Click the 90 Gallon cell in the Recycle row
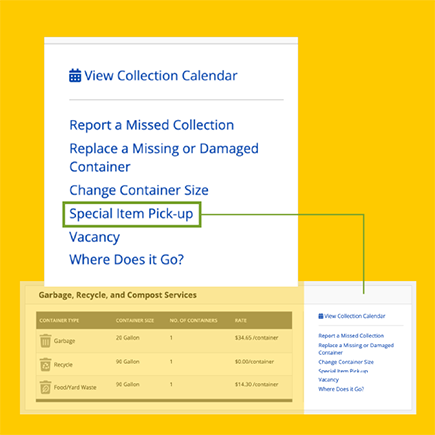The width and height of the screenshot is (435, 435). tap(128, 362)
